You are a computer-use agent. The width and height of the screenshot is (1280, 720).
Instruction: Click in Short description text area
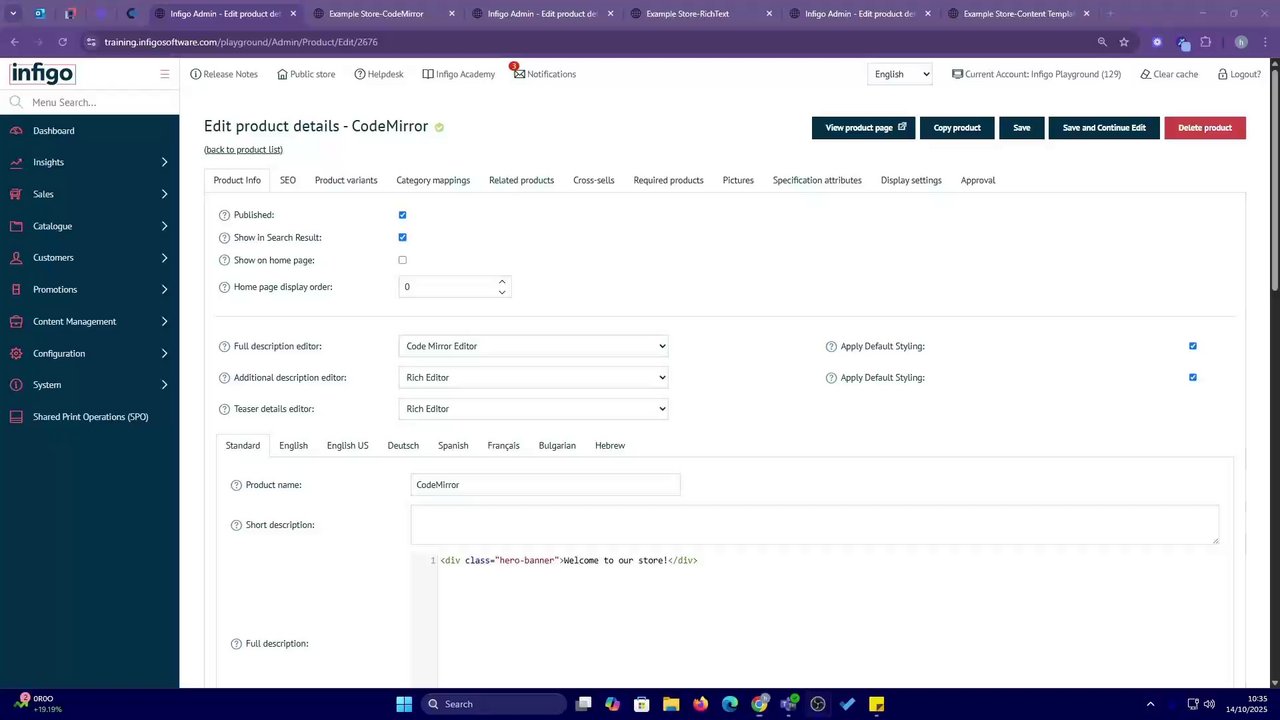tap(815, 525)
